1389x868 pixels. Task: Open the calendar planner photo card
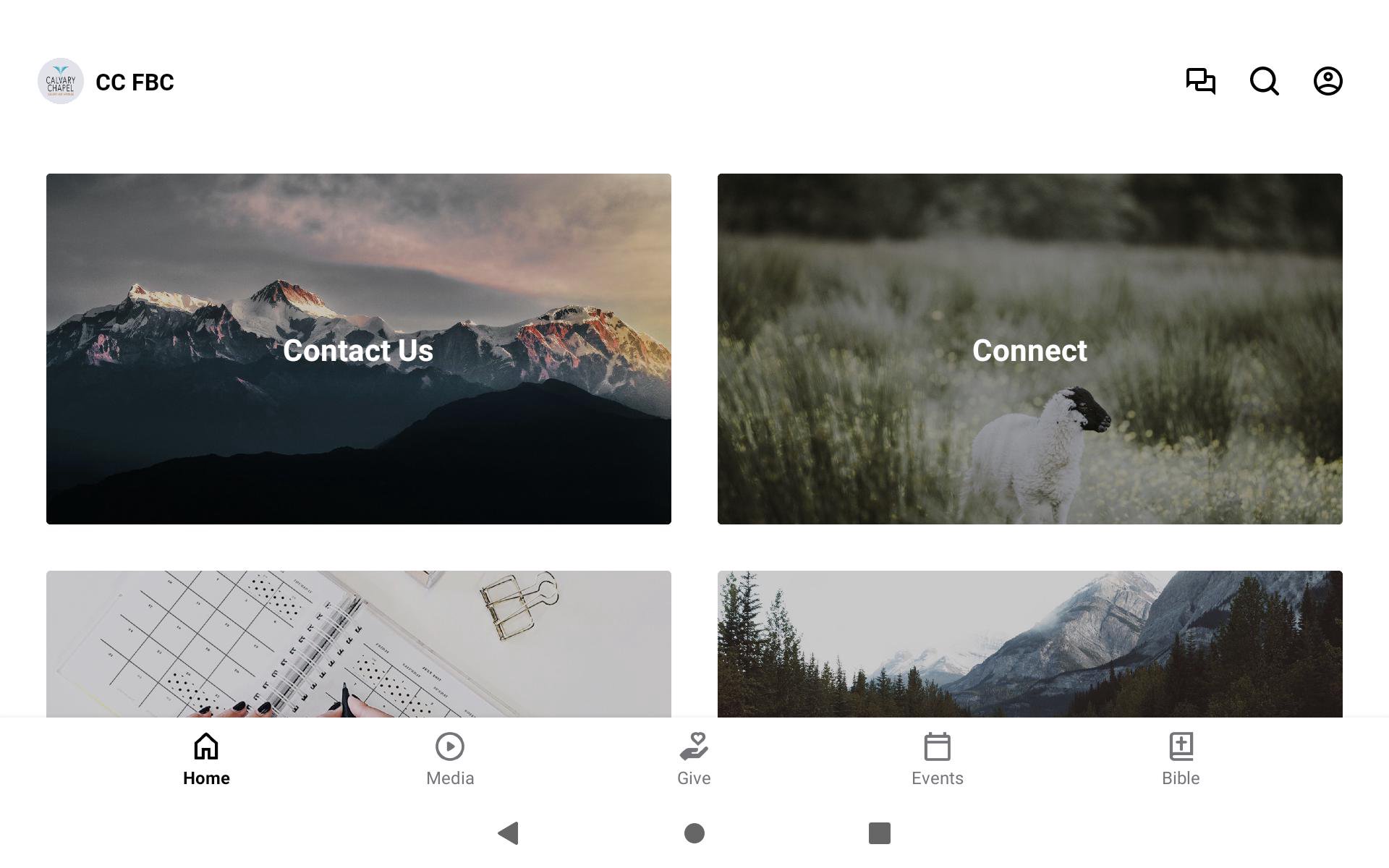click(359, 644)
